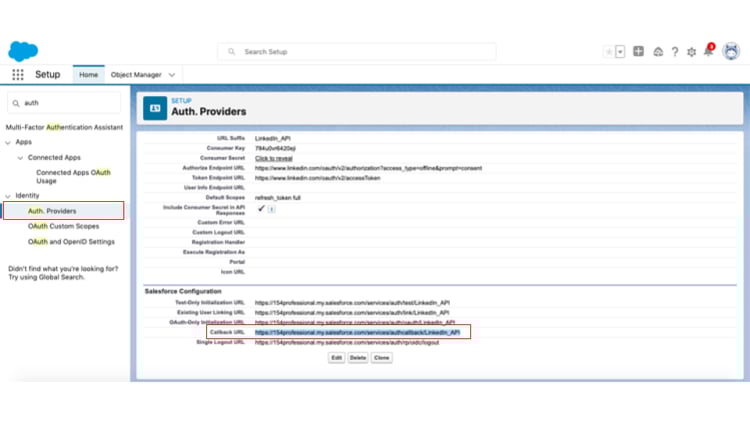
Task: Click the favorites star icon
Action: (609, 52)
